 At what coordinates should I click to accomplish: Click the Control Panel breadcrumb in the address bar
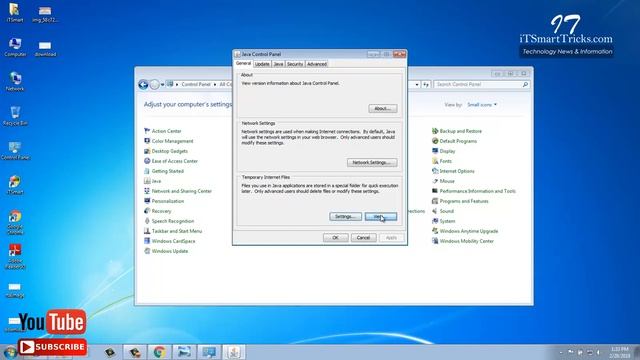pos(196,84)
